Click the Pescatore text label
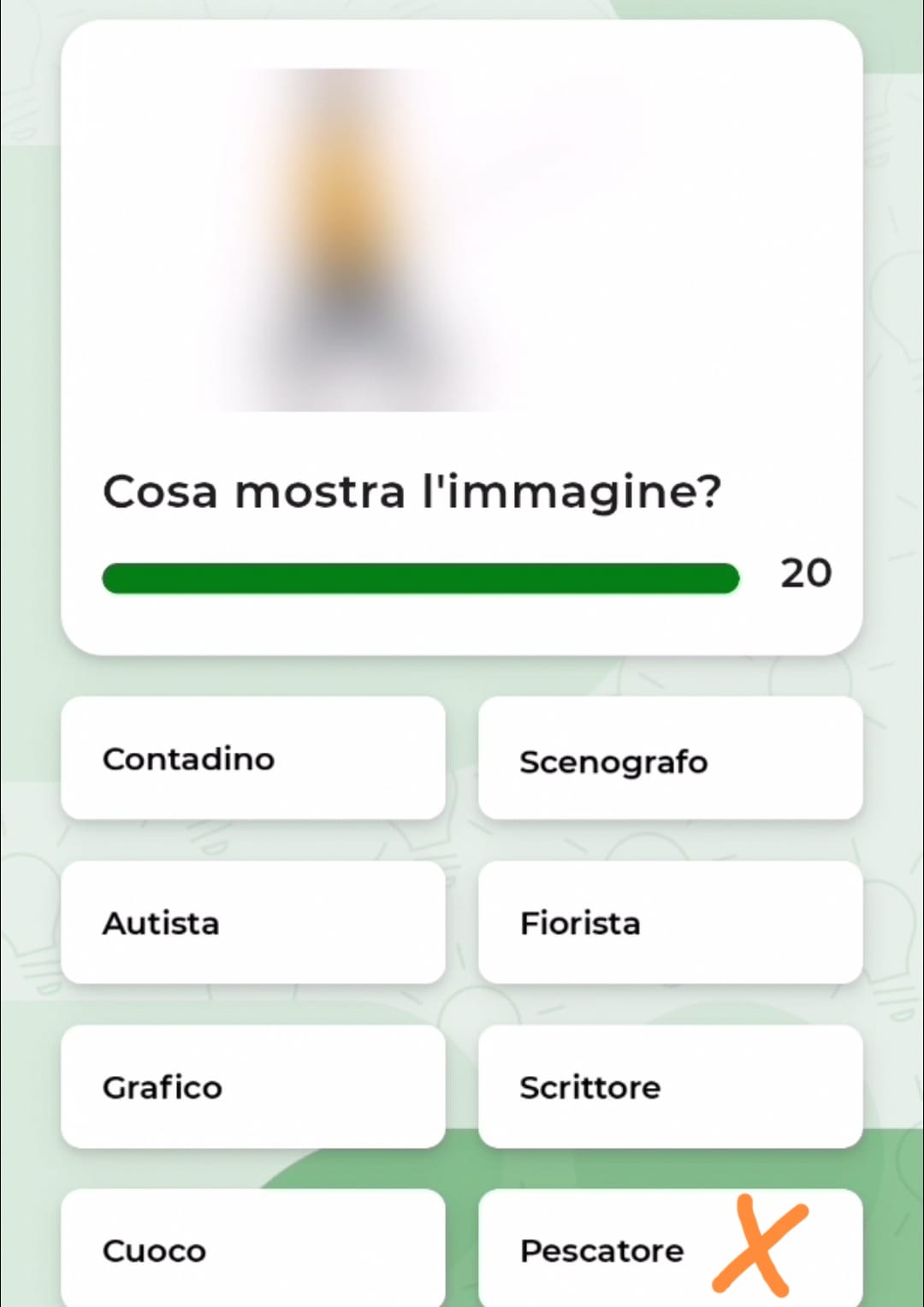The height and width of the screenshot is (1307, 924). 601,1251
